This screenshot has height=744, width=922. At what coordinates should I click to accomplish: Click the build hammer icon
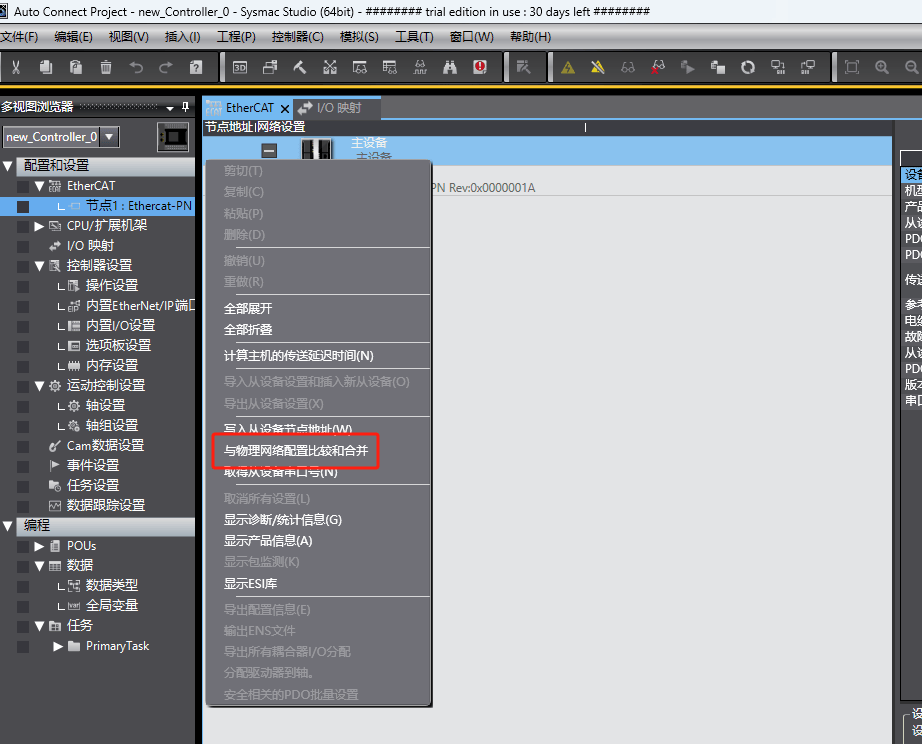(x=300, y=68)
